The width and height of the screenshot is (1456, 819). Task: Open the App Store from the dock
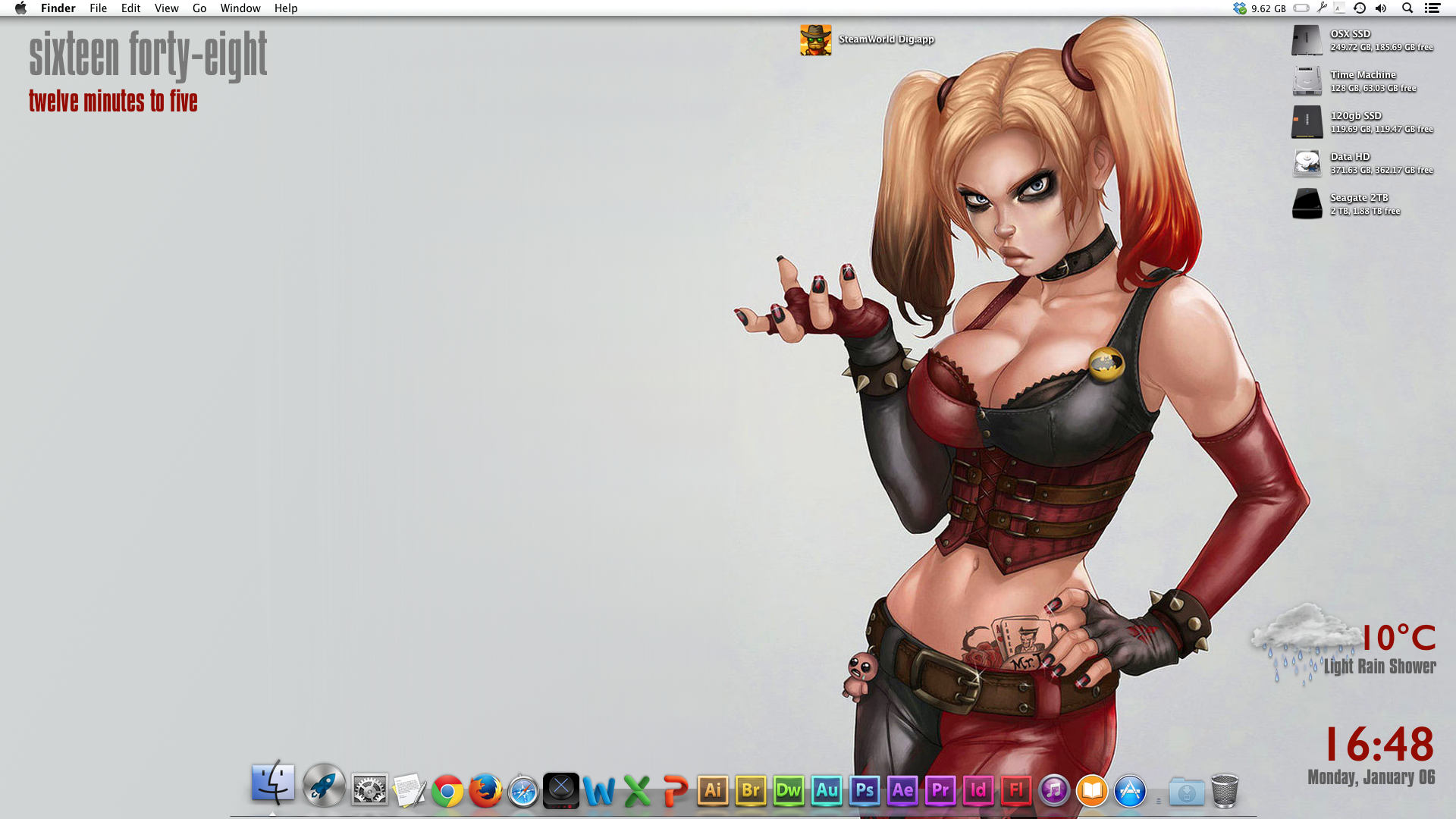pos(1130,791)
